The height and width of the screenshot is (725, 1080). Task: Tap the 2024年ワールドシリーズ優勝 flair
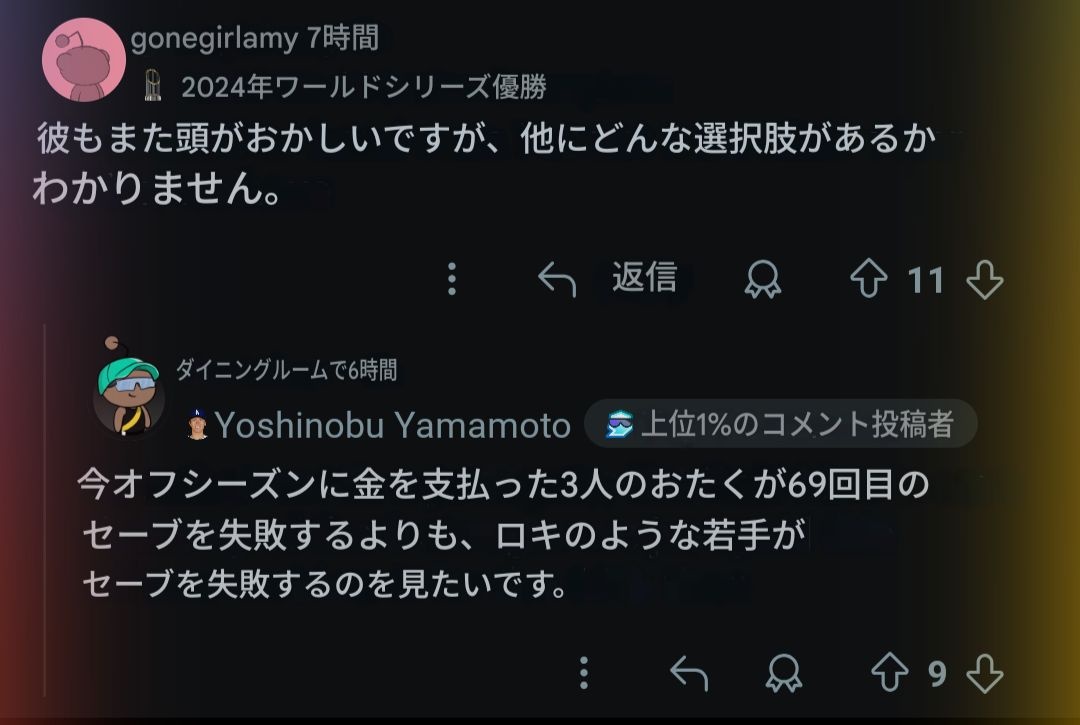(364, 88)
